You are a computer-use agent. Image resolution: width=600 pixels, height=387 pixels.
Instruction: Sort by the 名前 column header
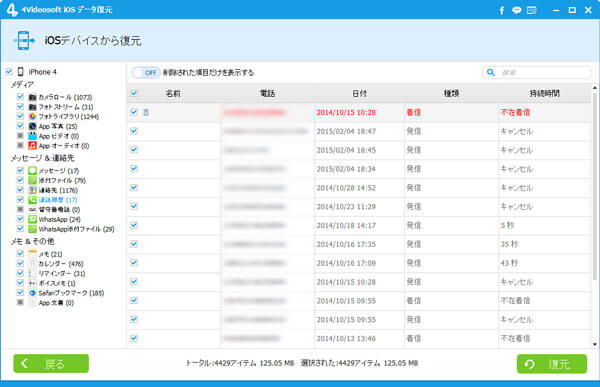tap(173, 93)
